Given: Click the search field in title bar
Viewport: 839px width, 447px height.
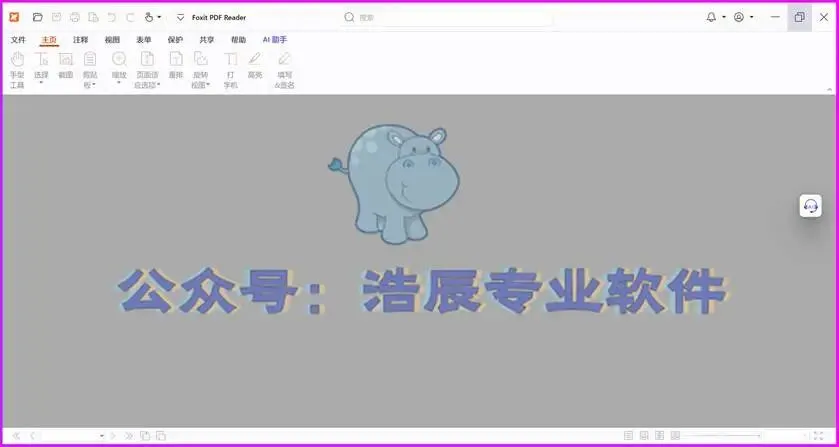Looking at the screenshot, I should tap(447, 17).
